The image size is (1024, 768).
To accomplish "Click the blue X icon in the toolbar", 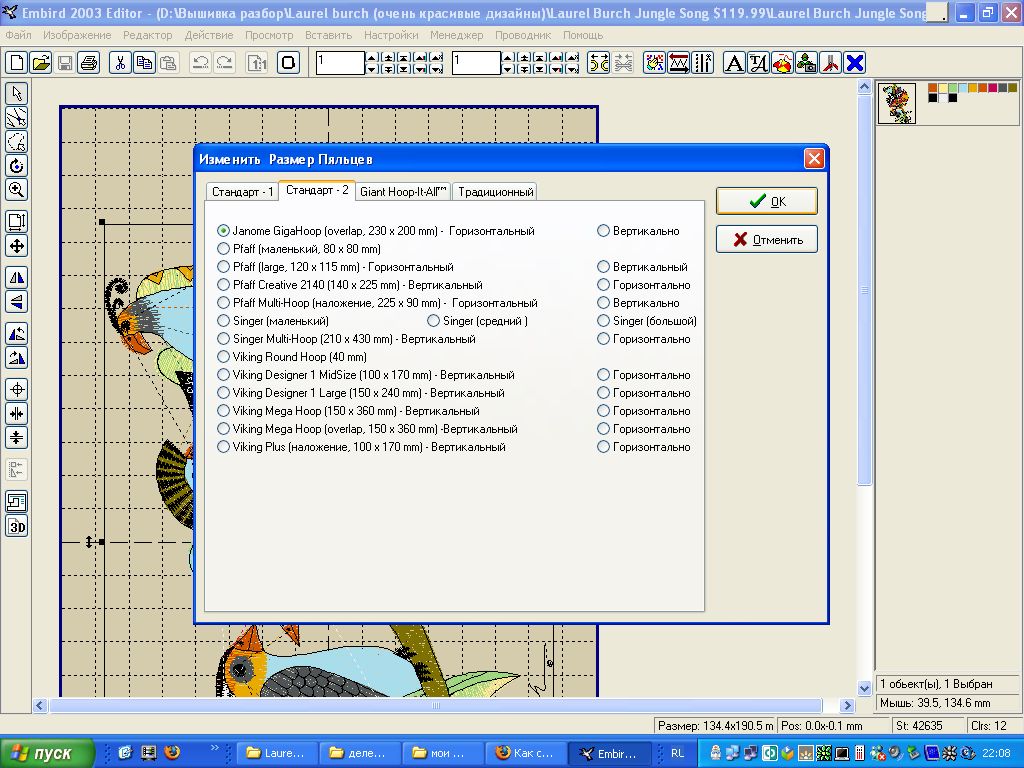I will tap(855, 63).
